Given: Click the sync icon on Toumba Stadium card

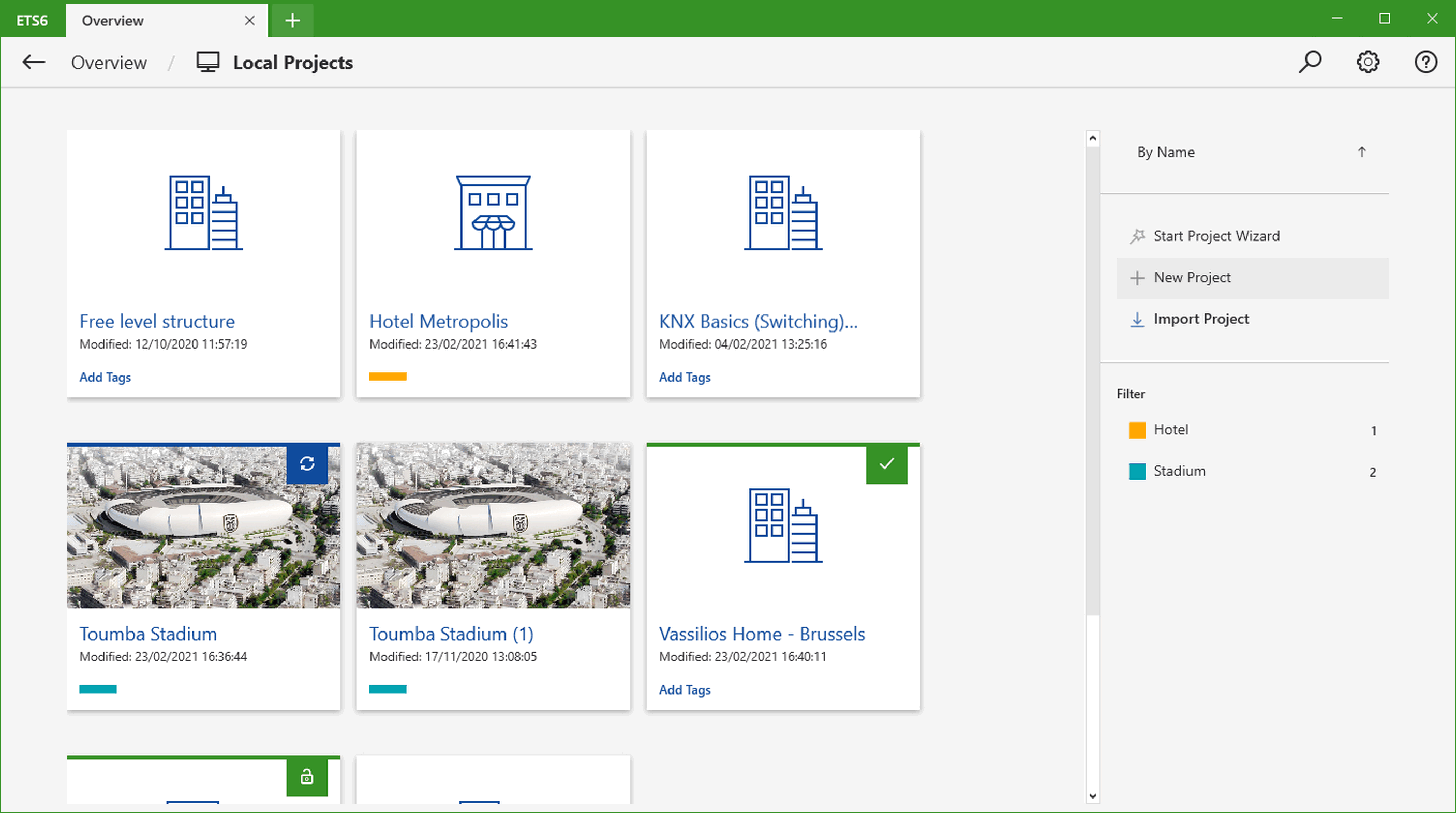Looking at the screenshot, I should [x=307, y=464].
